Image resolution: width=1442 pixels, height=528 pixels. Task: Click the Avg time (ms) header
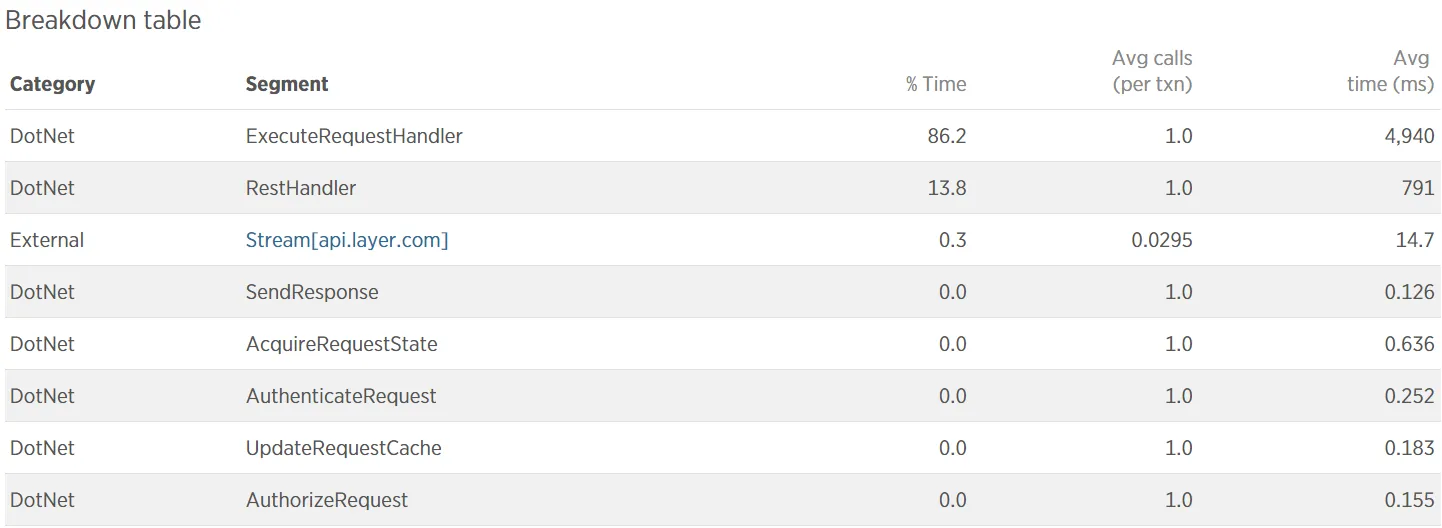coord(1390,71)
